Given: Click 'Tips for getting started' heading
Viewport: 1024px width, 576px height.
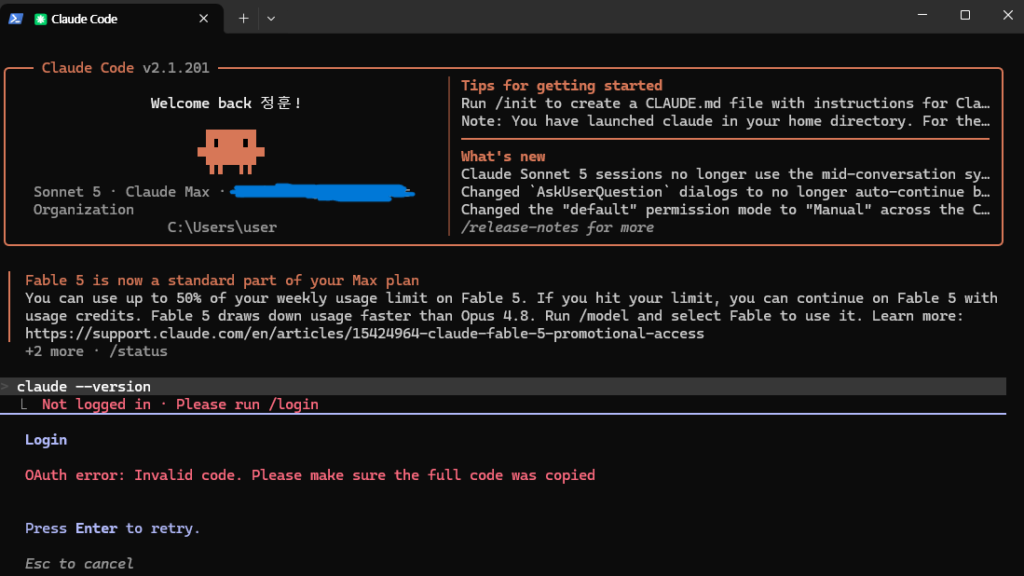Looking at the screenshot, I should tap(562, 86).
